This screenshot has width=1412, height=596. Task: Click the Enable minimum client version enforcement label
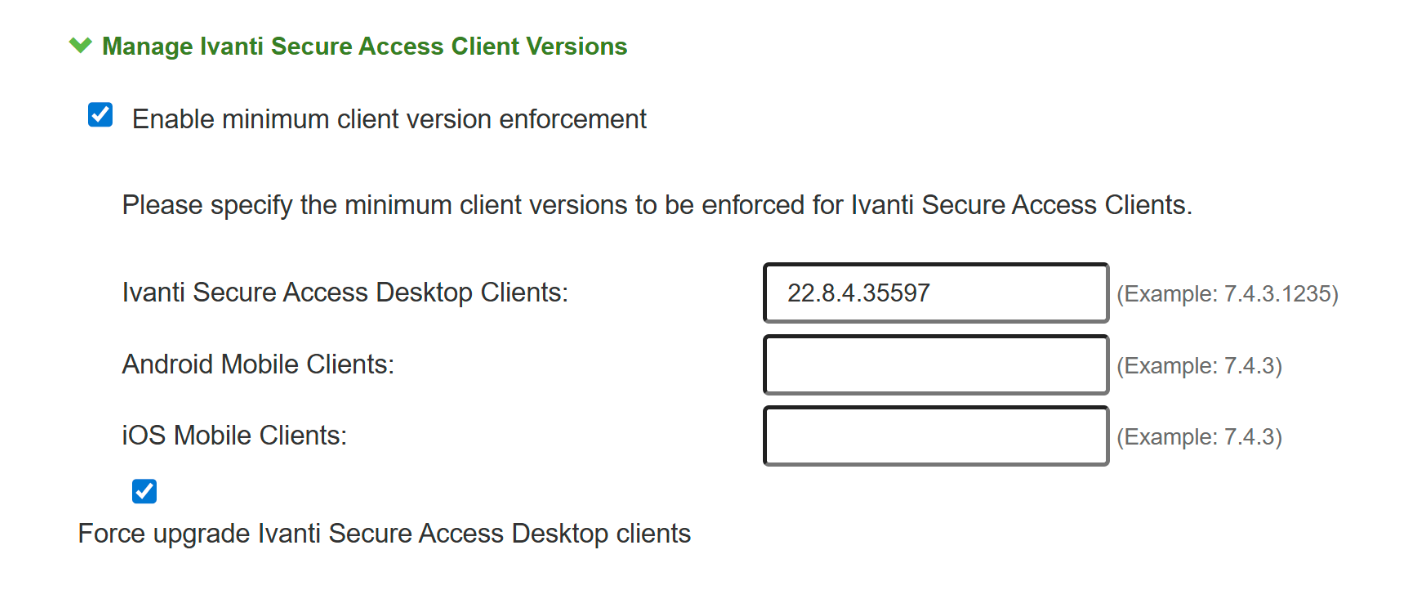coord(389,119)
